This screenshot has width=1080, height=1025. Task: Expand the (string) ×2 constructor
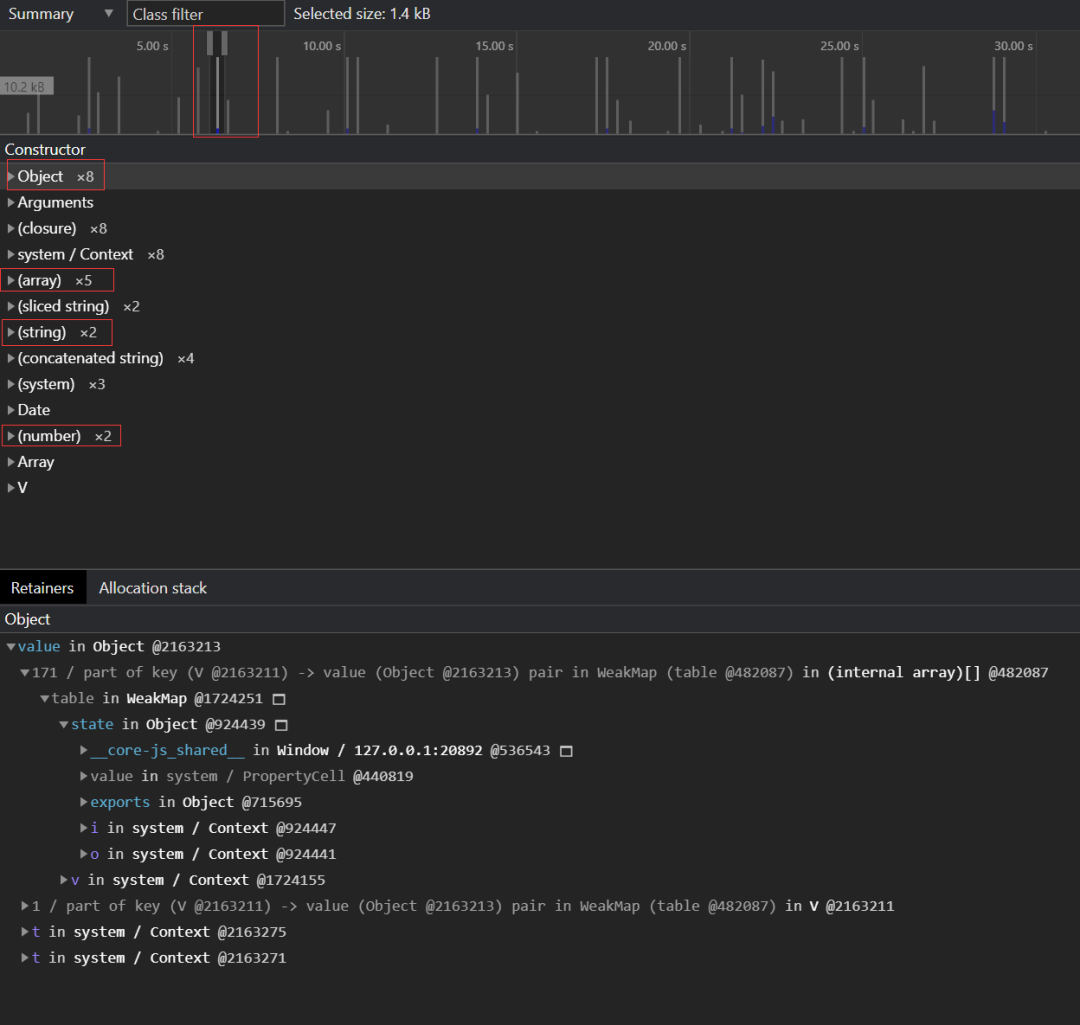coord(11,333)
